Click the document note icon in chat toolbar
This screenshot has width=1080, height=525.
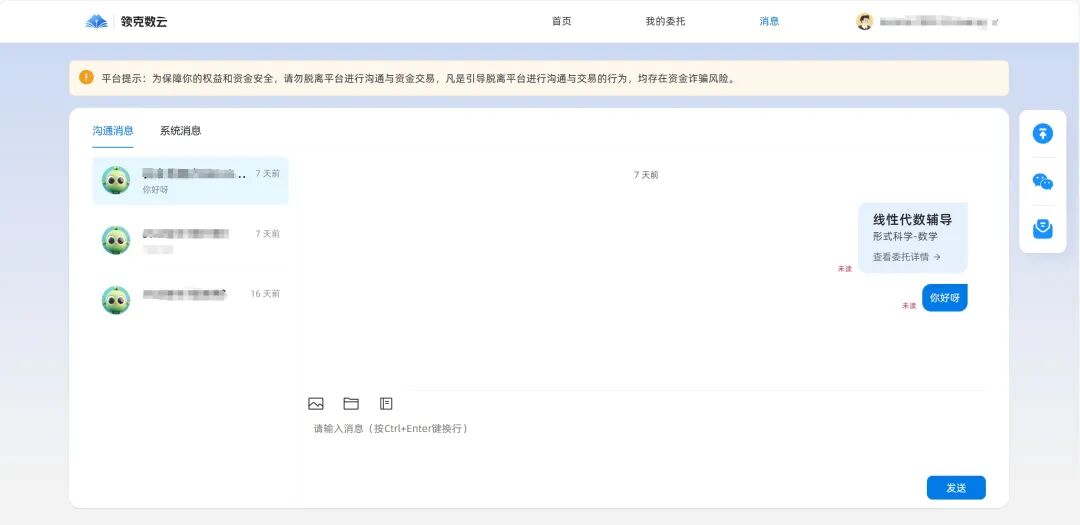coord(386,404)
